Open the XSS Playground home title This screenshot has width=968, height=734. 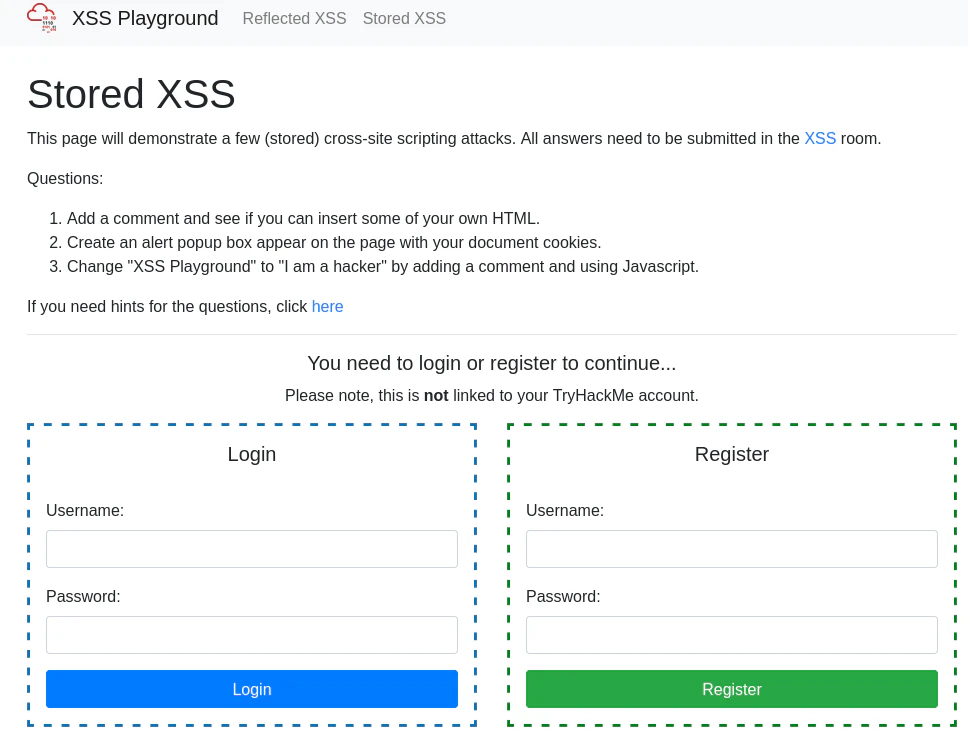[145, 19]
